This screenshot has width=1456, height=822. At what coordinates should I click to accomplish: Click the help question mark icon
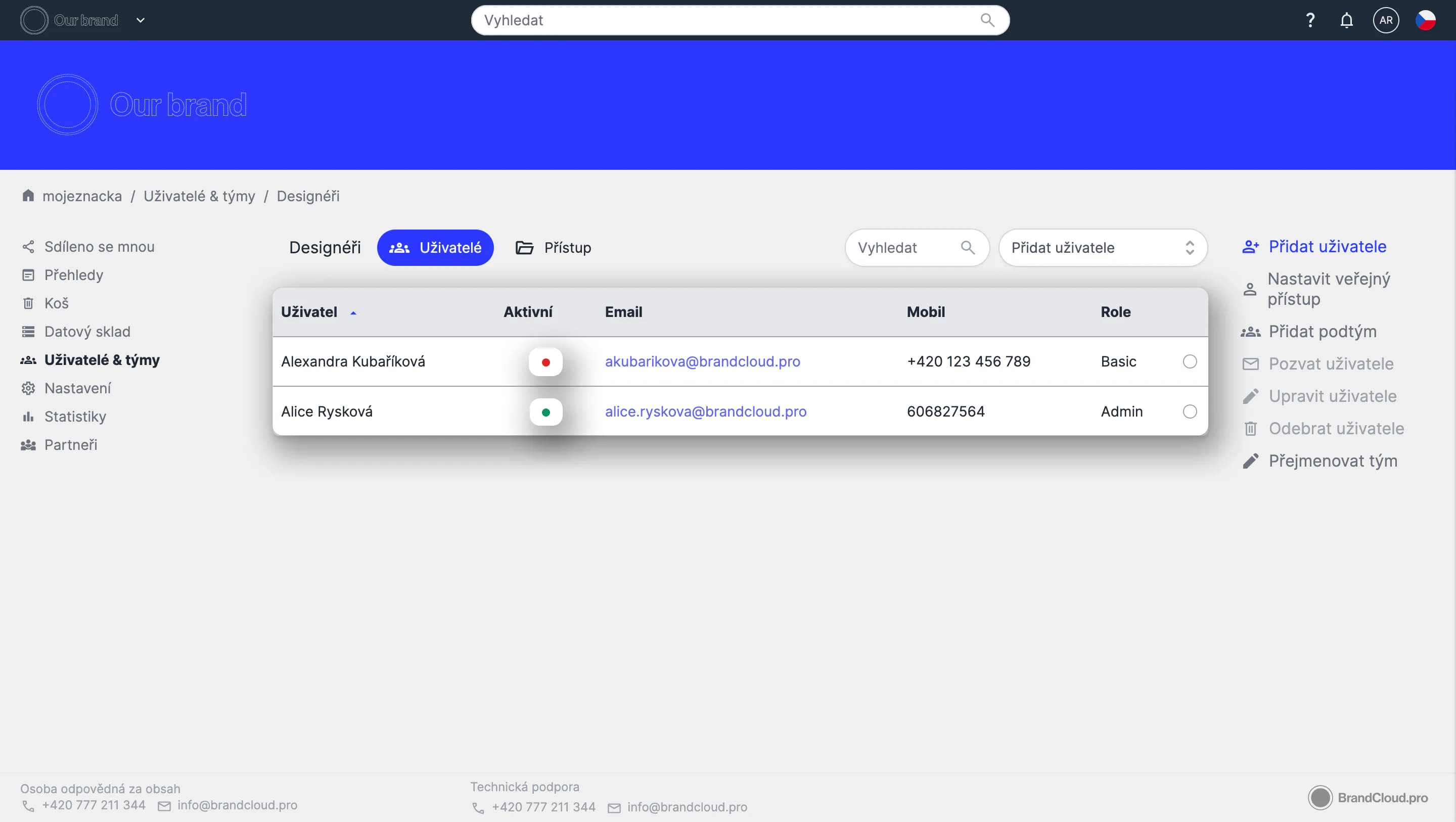click(x=1309, y=20)
